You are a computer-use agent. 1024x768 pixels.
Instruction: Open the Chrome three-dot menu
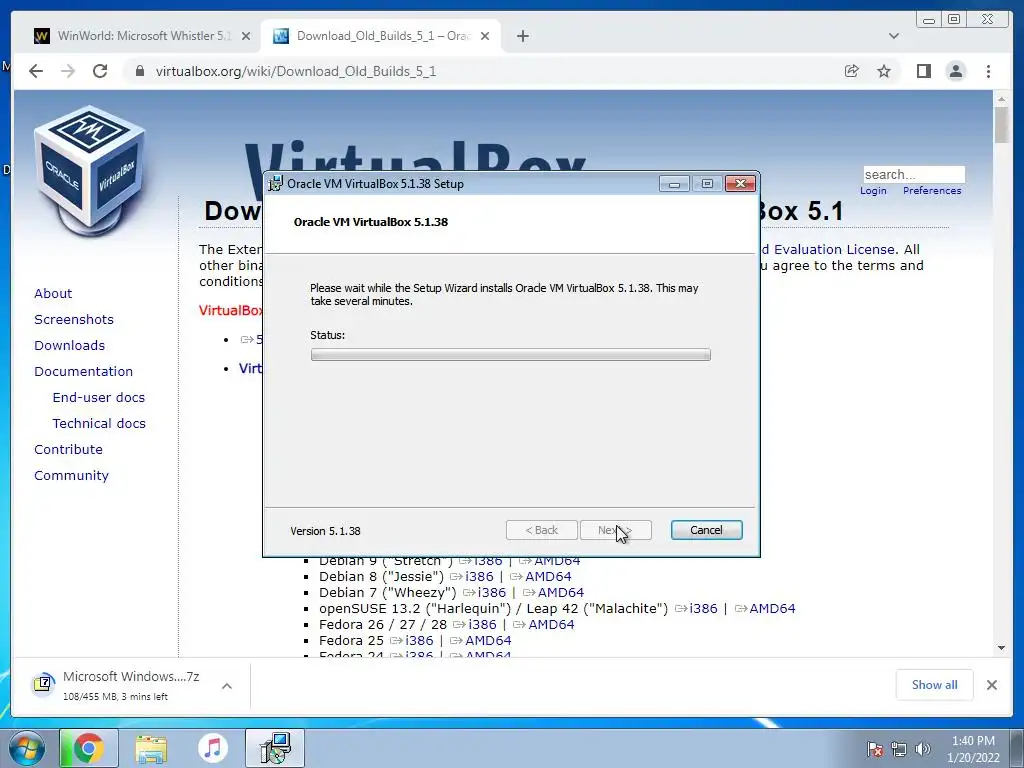(x=988, y=71)
